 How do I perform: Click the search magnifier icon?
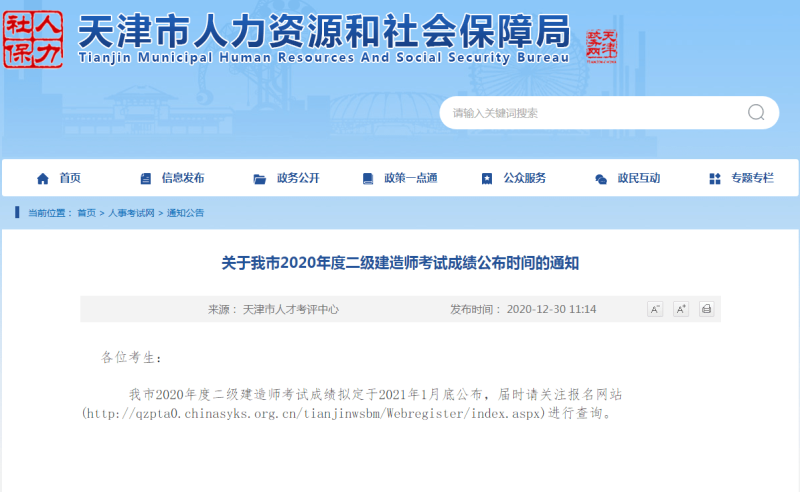(756, 113)
